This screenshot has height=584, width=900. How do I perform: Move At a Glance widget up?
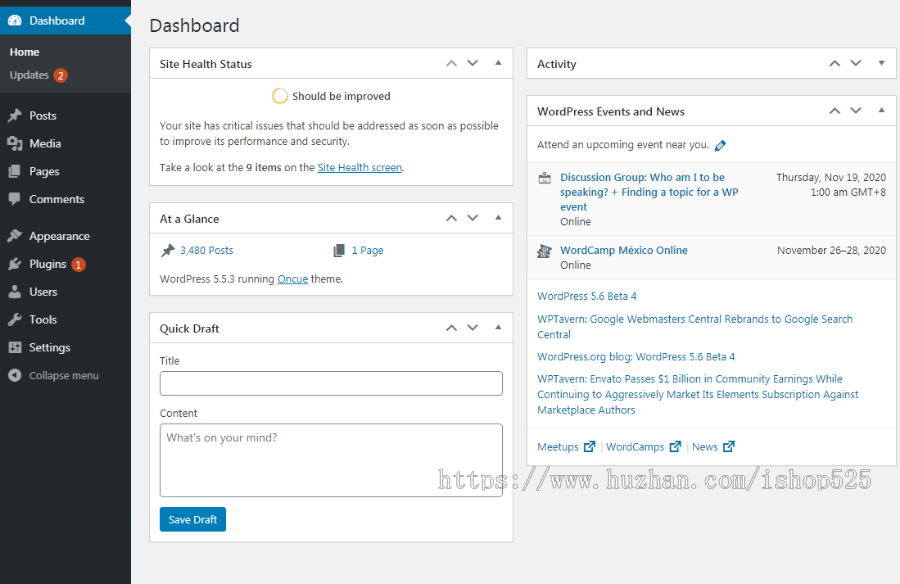[452, 218]
